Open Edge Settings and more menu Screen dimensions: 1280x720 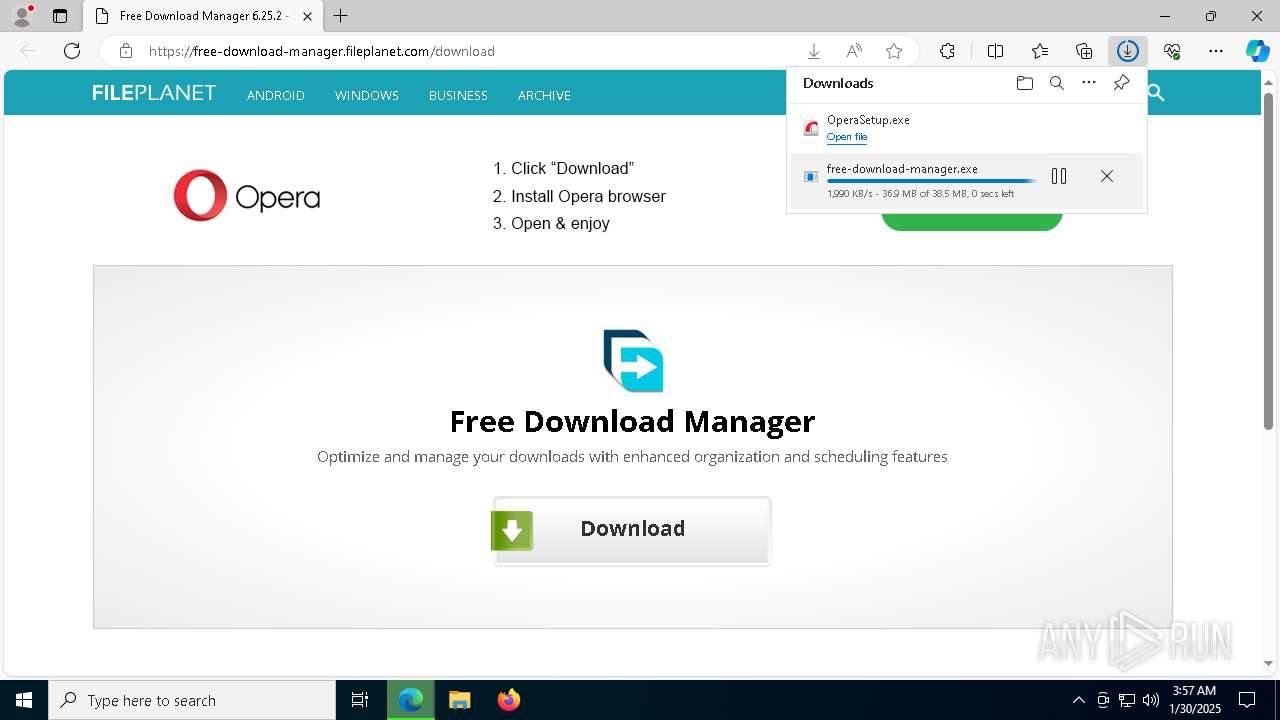(1216, 51)
